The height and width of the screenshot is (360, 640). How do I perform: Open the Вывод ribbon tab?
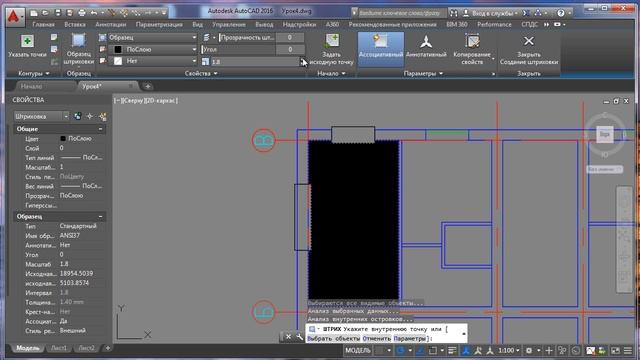click(x=264, y=24)
